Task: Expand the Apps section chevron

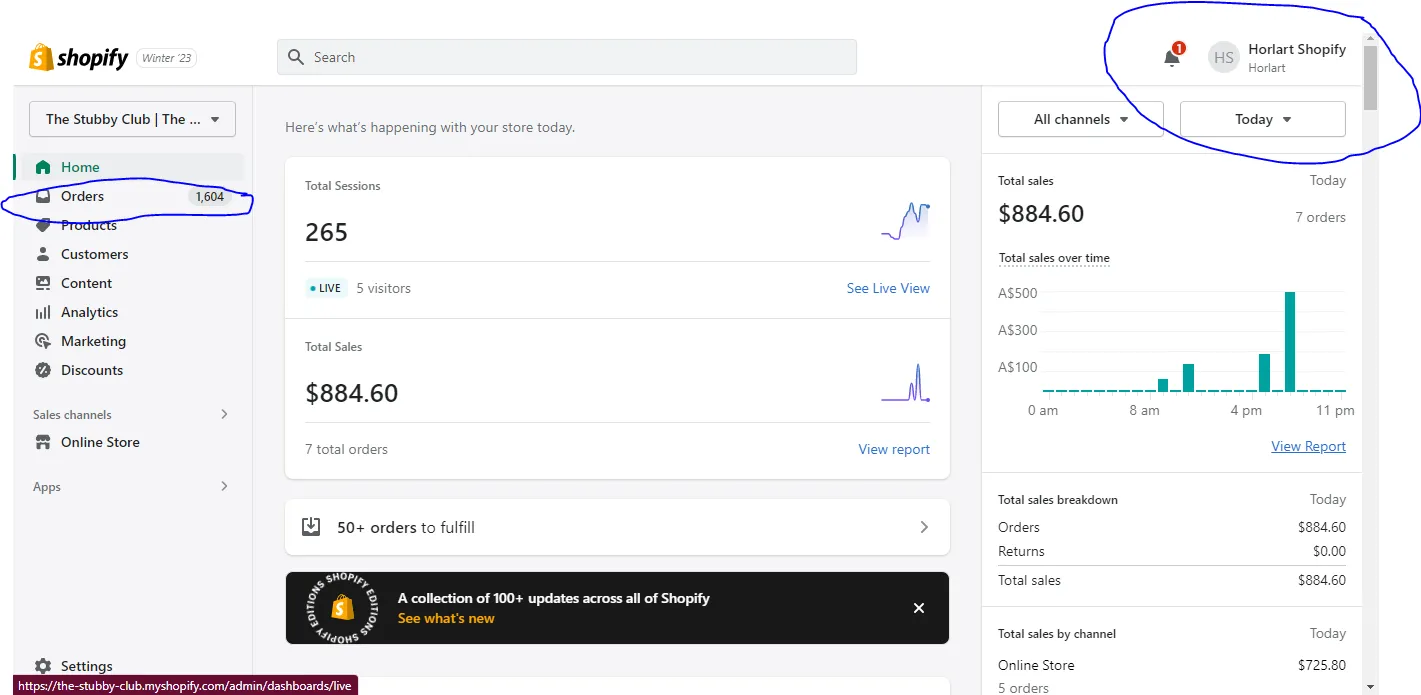Action: pos(224,486)
